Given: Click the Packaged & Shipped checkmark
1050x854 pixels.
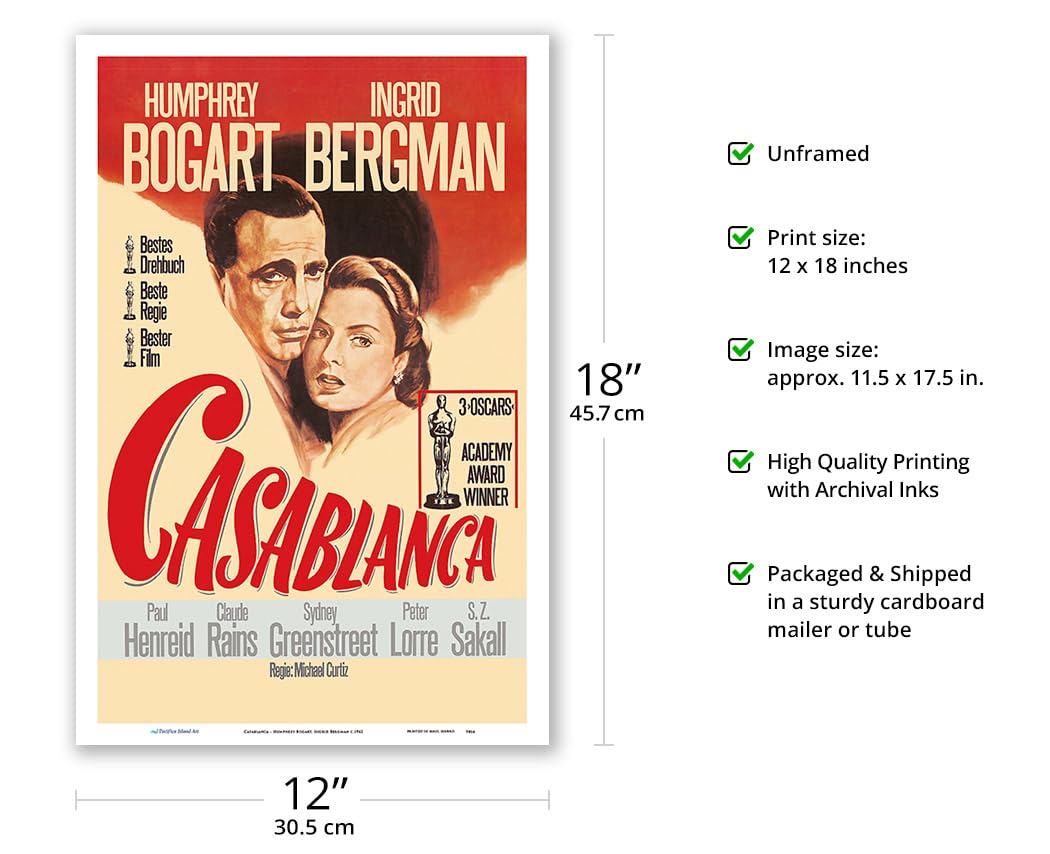Looking at the screenshot, I should click(x=740, y=573).
